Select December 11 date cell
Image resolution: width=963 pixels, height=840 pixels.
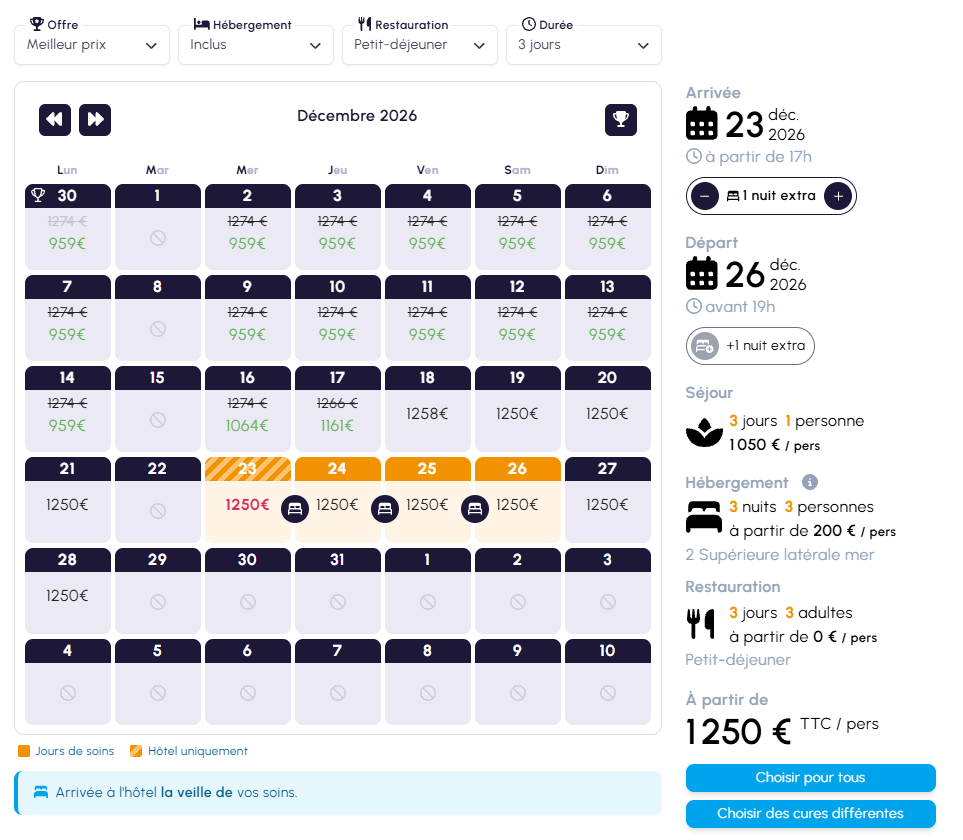pyautogui.click(x=427, y=317)
